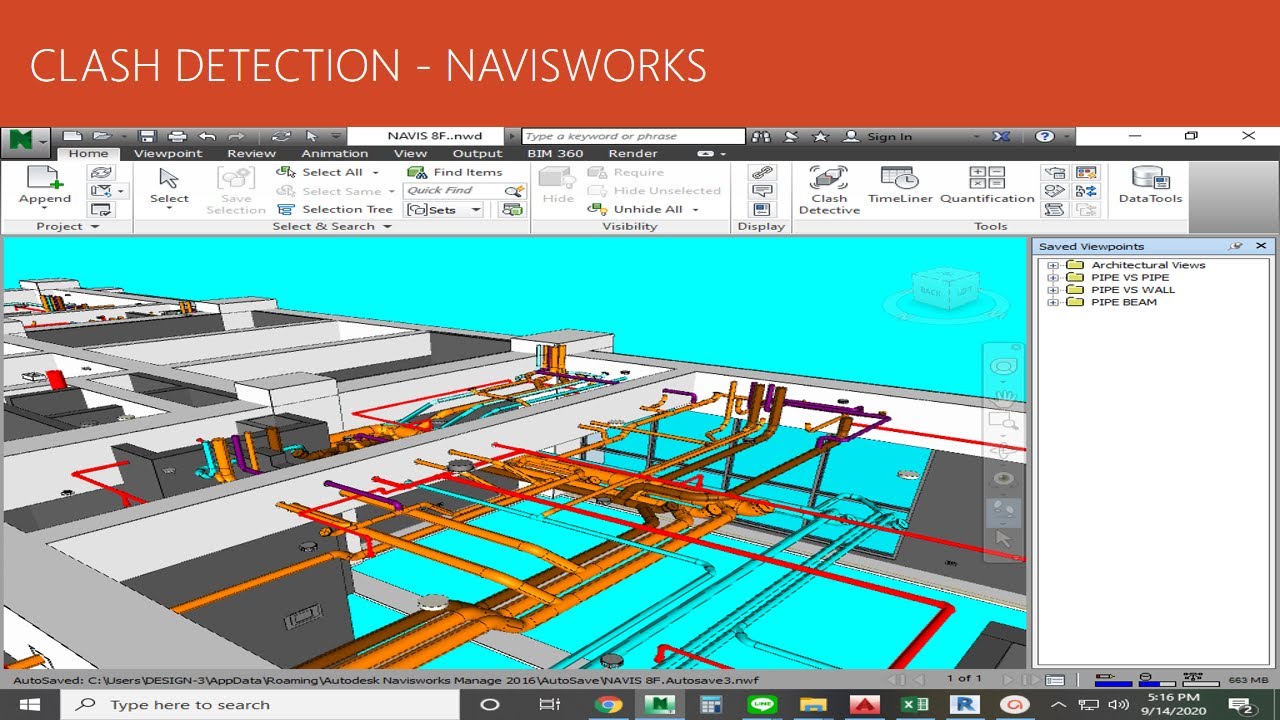
Task: Click the Manage Sets icon beside Sets dropdown
Action: pyautogui.click(x=513, y=209)
